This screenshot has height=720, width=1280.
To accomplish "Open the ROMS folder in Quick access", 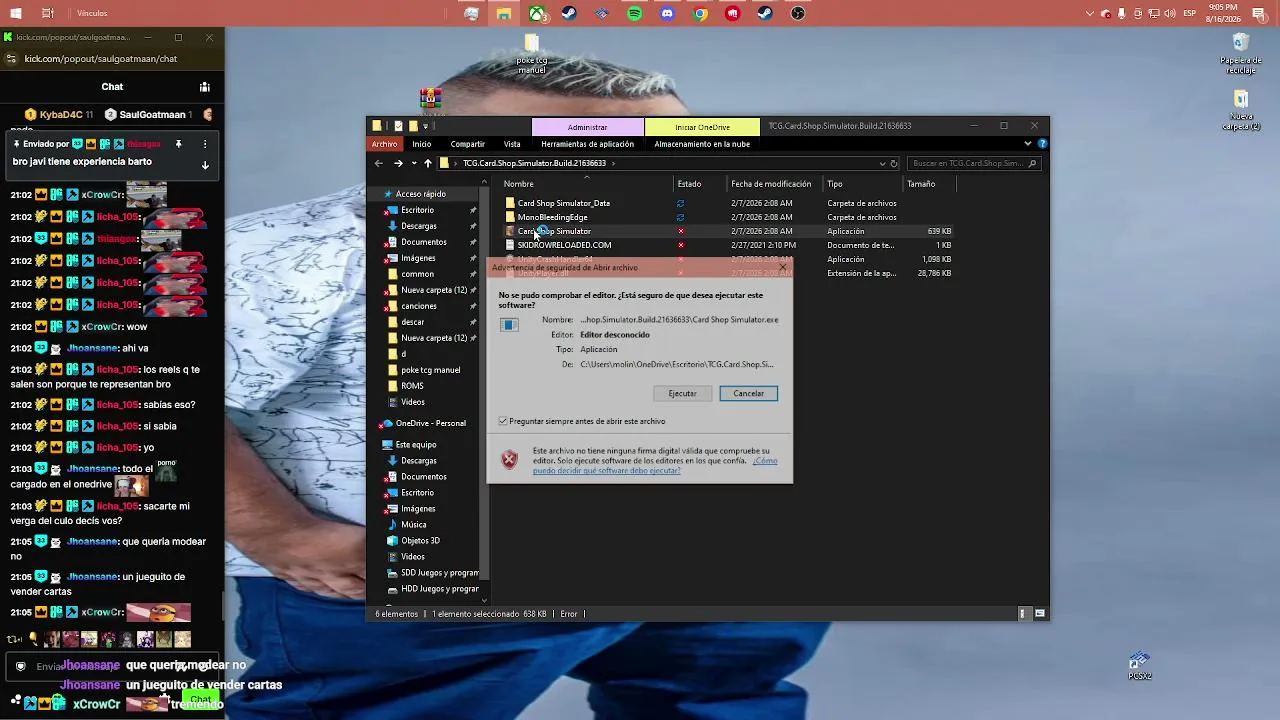I will 412,386.
